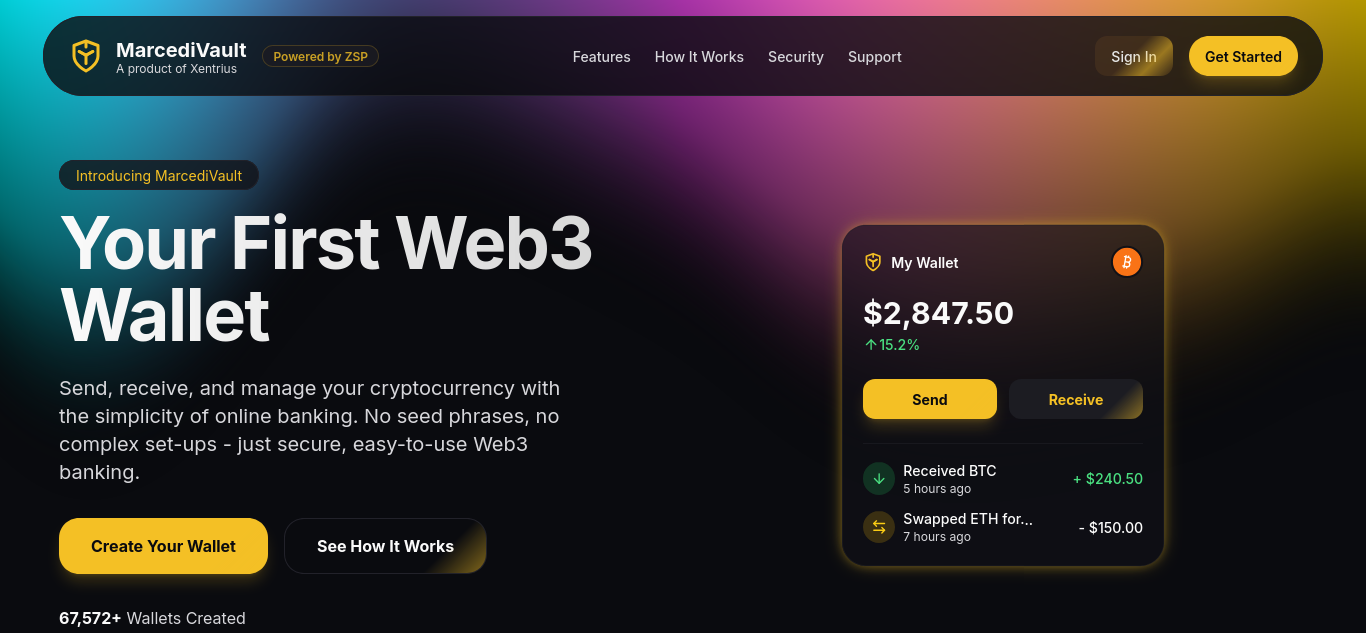The image size is (1366, 633).
Task: Click See How It Works button
Action: 385,546
